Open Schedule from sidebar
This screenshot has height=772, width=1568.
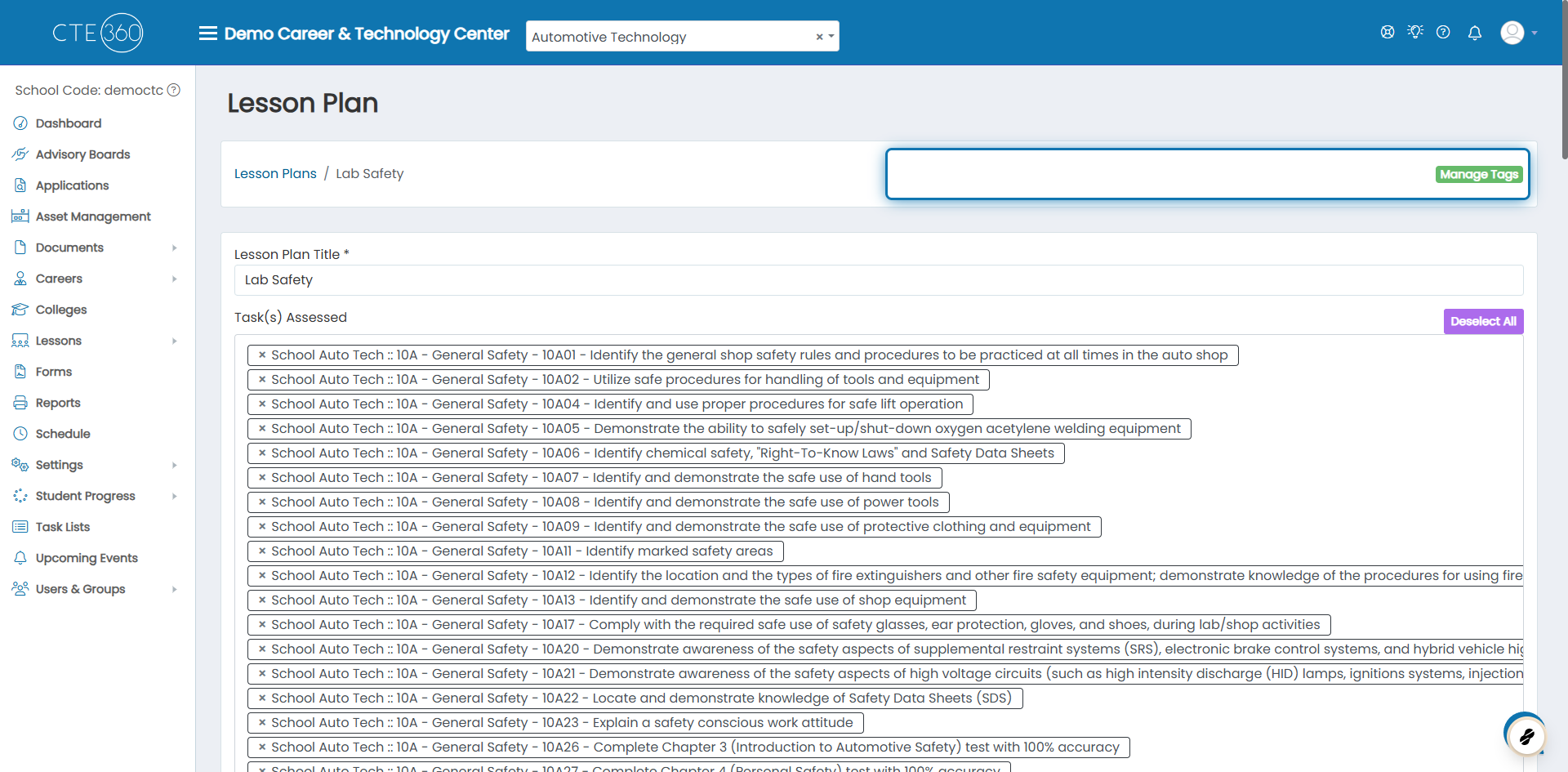pos(63,434)
